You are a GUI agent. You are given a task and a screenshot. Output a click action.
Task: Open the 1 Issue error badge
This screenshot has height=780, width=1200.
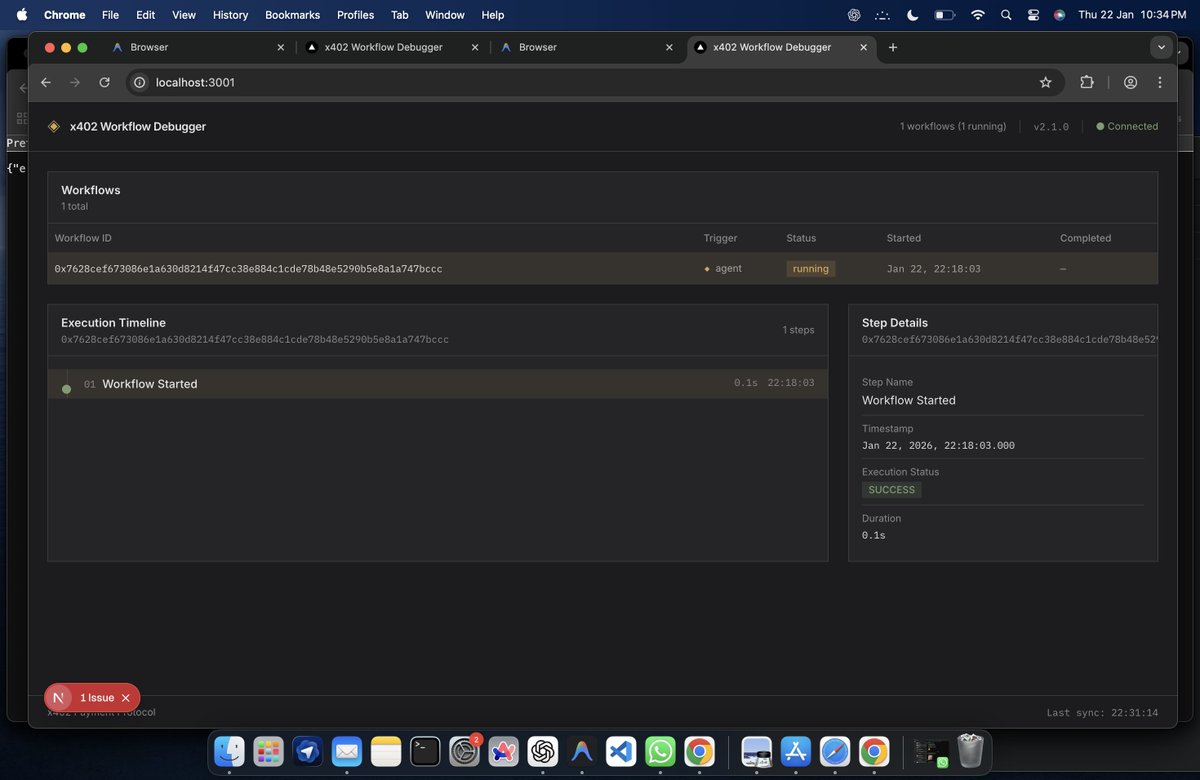pyautogui.click(x=97, y=698)
